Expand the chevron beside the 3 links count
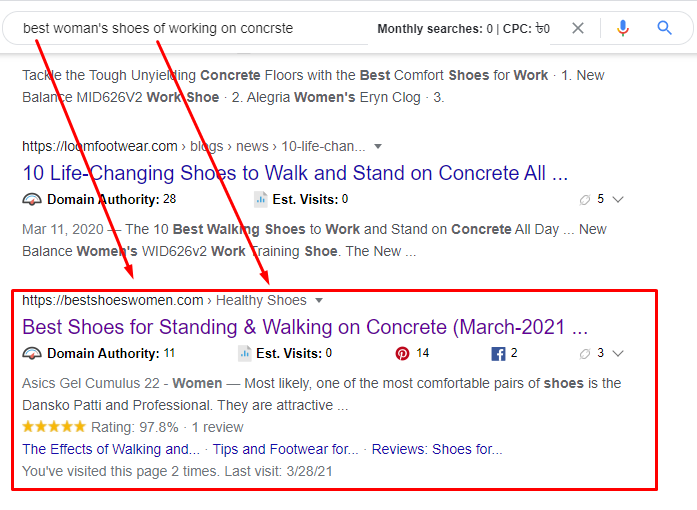 [618, 353]
